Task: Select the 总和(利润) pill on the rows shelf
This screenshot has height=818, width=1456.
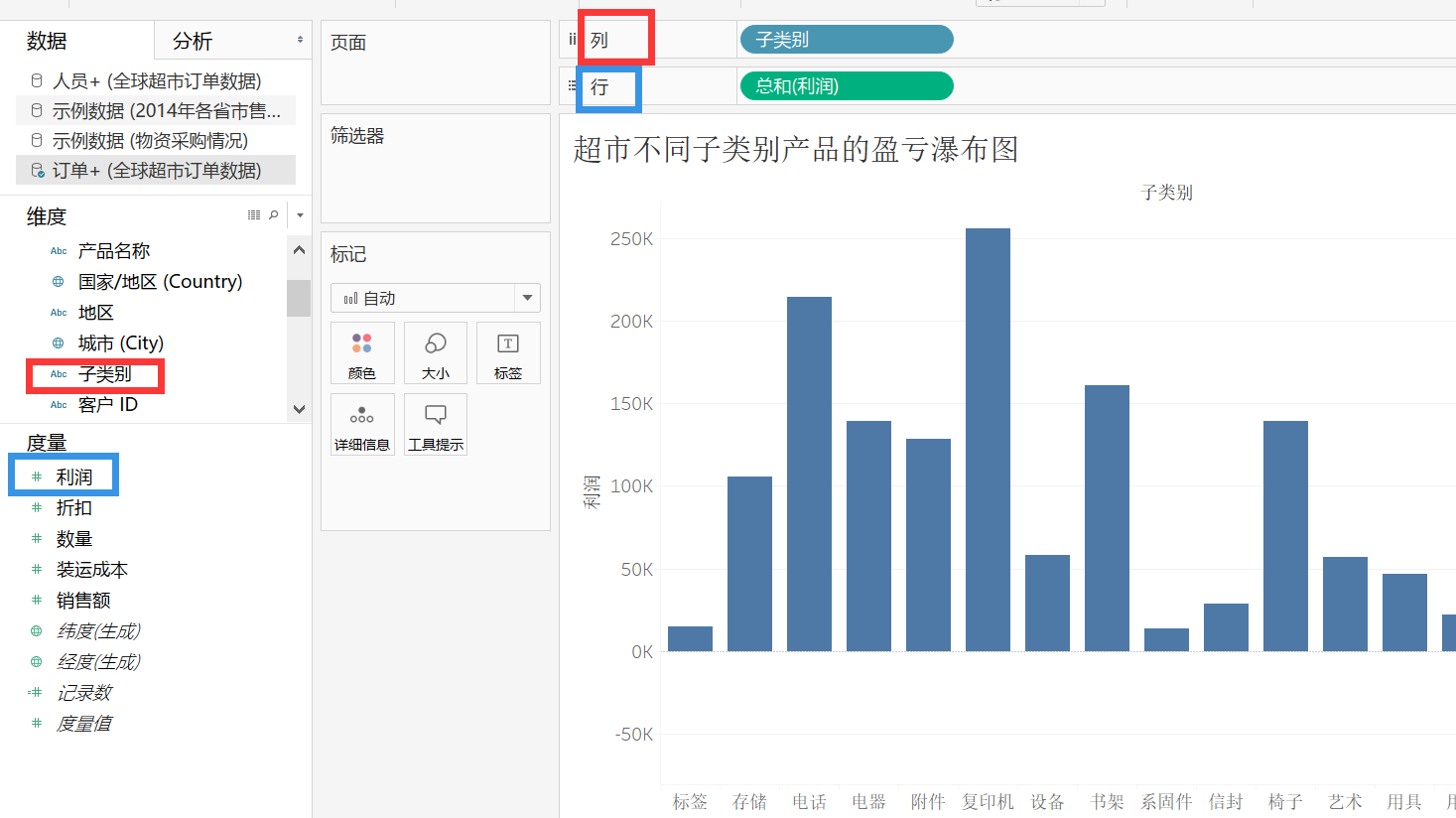Action: pos(847,86)
